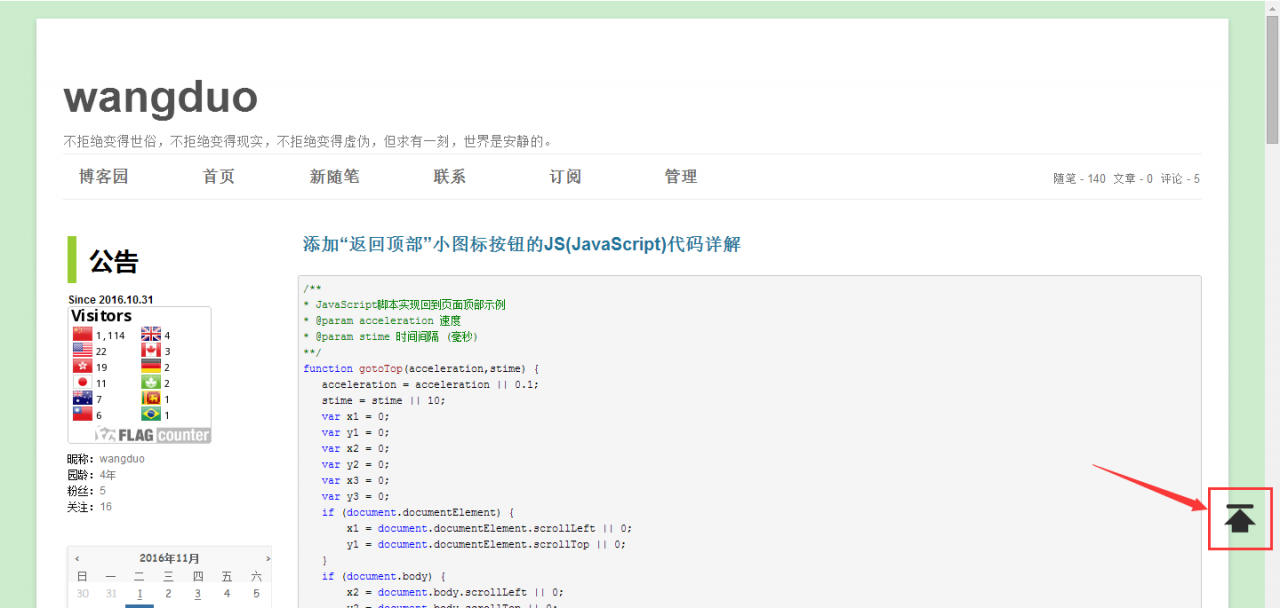This screenshot has width=1280, height=608.
Task: Click calendar day 4
Action: (227, 593)
